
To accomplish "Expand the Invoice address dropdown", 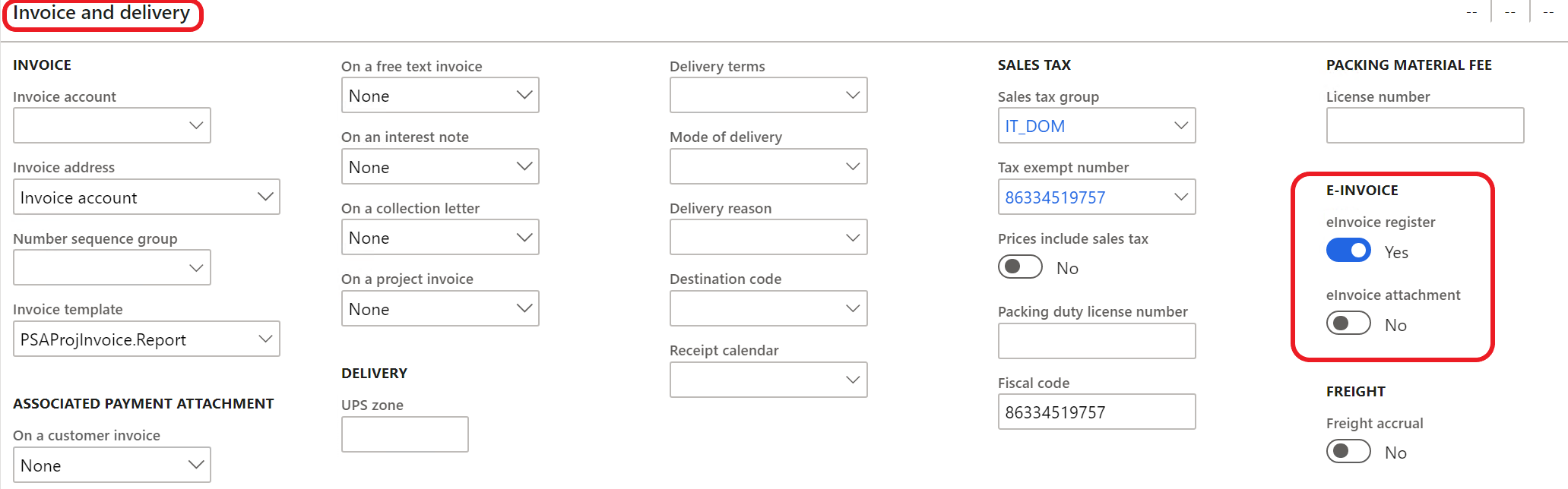I will pyautogui.click(x=265, y=197).
